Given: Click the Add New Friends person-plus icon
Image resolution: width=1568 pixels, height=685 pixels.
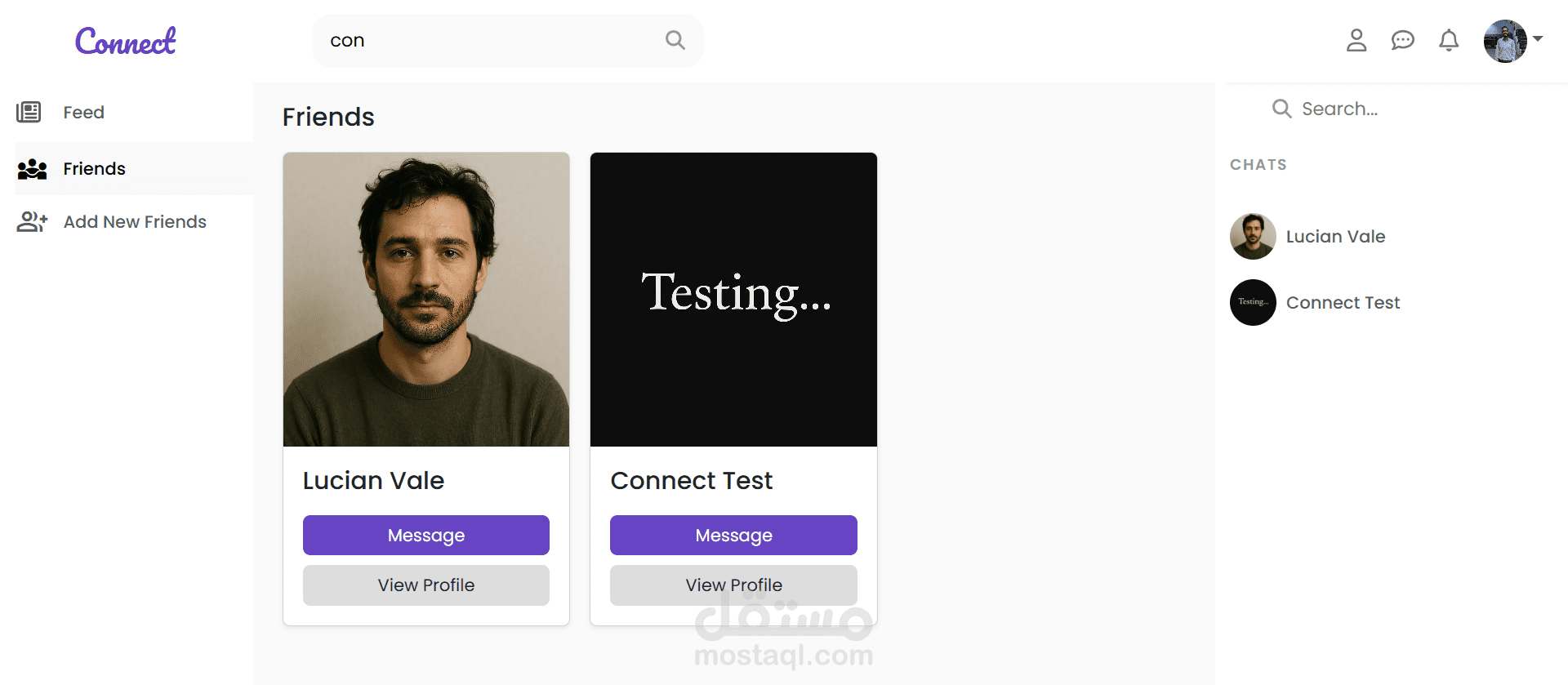Looking at the screenshot, I should 32,221.
